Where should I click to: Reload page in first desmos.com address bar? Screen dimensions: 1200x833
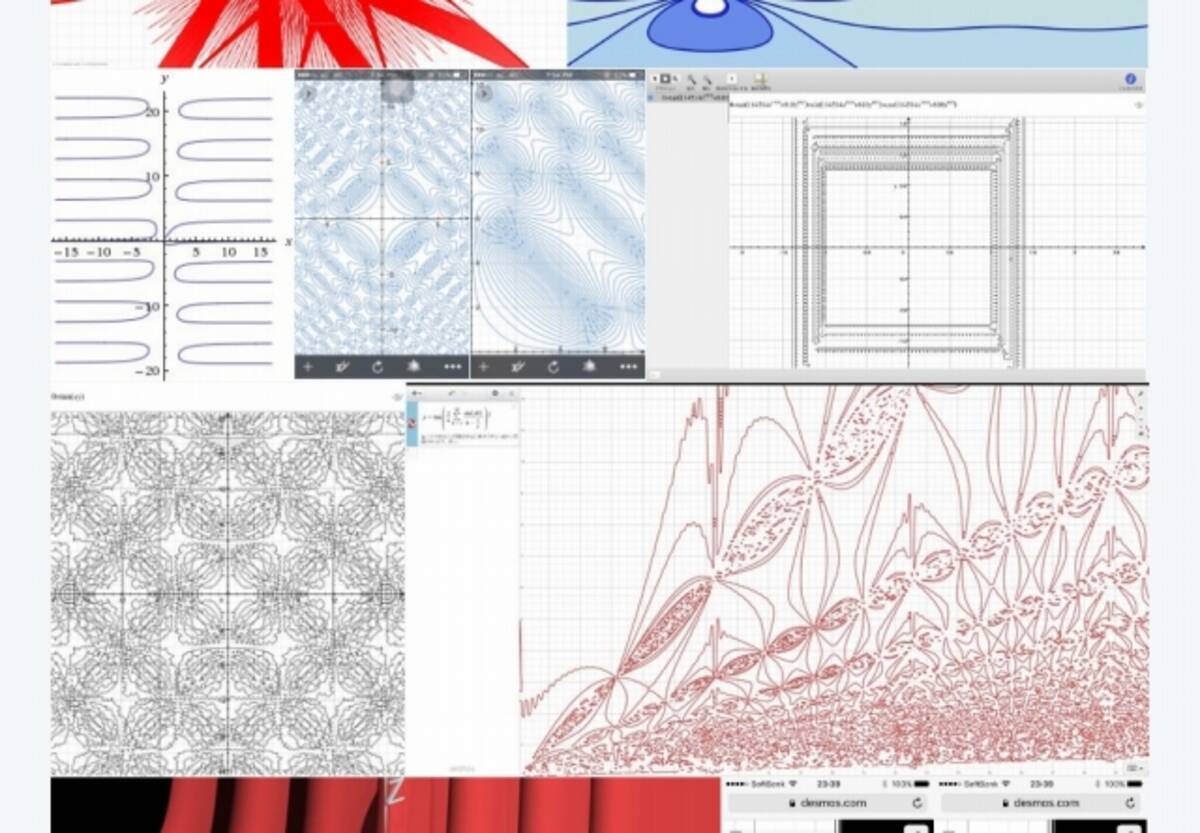(917, 803)
